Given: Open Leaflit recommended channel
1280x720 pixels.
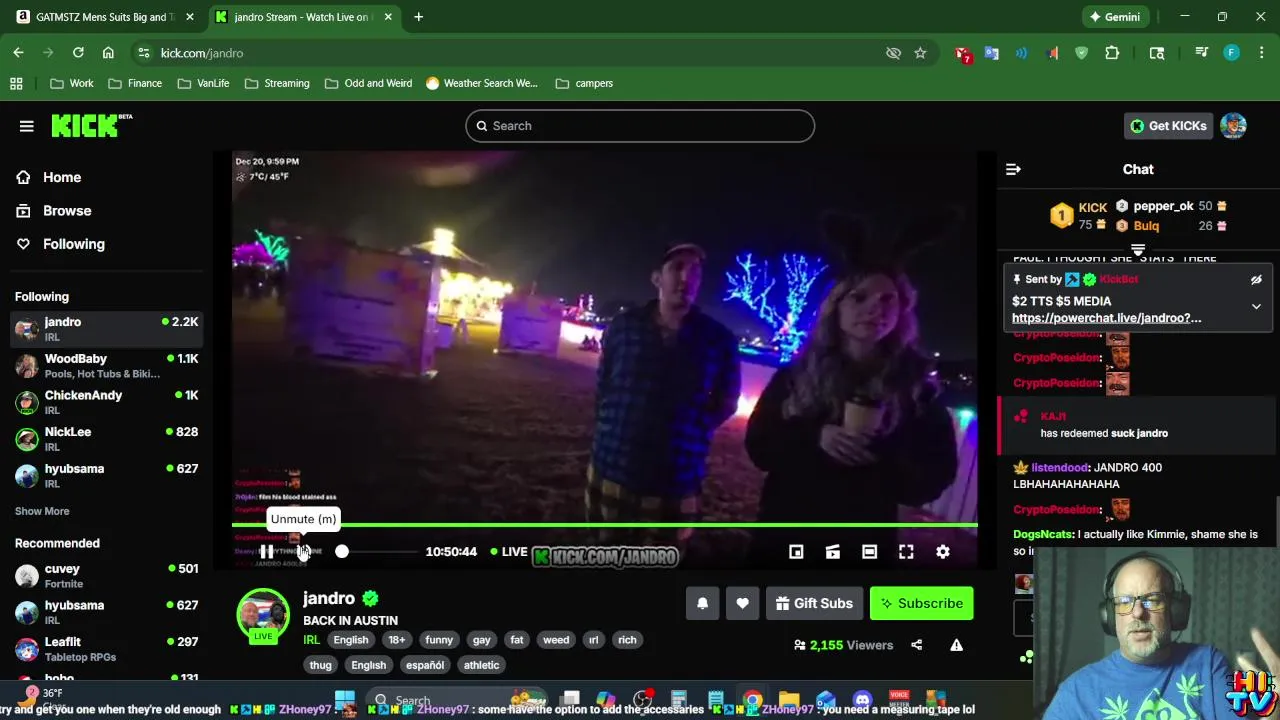Looking at the screenshot, I should point(106,648).
